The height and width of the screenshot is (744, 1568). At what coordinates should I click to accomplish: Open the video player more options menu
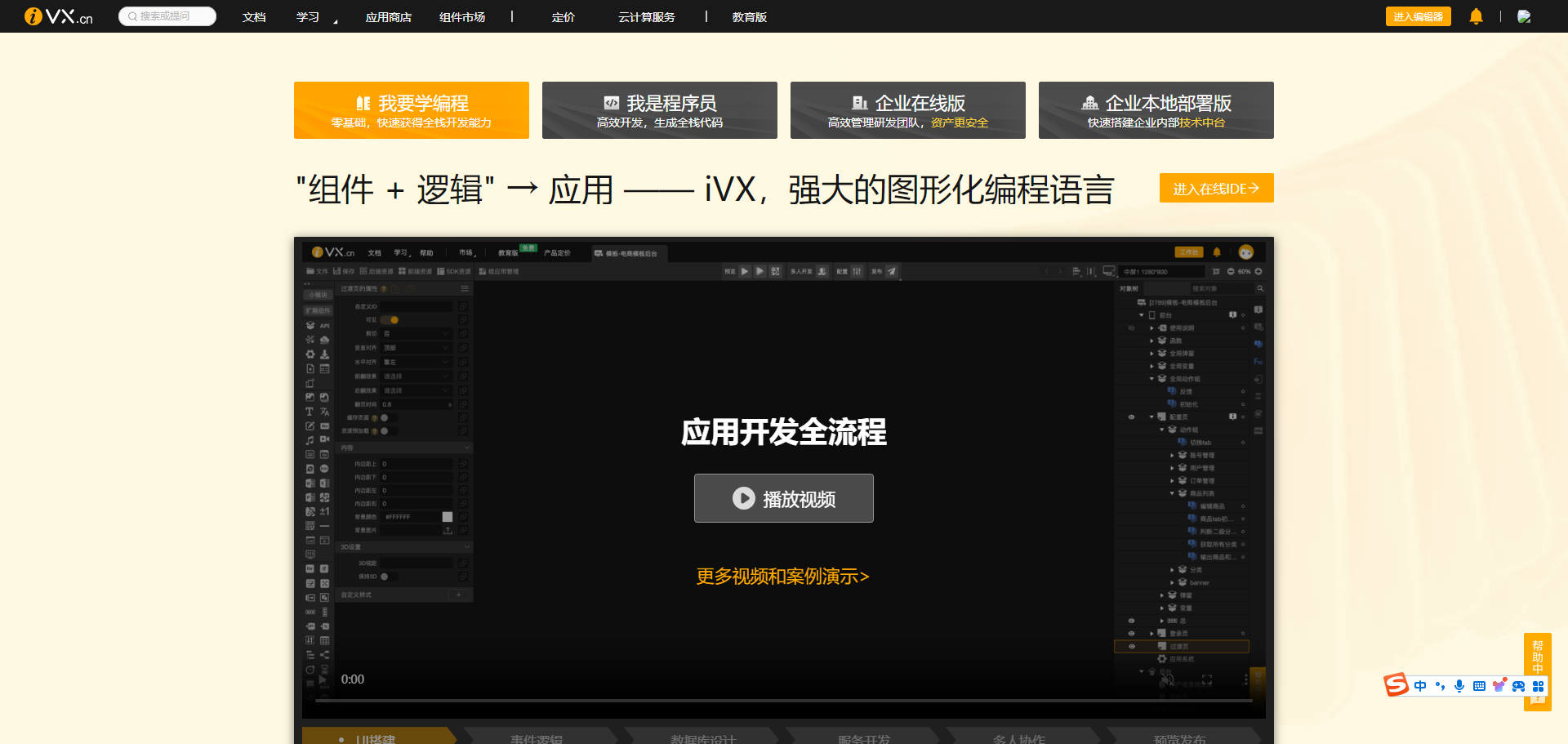click(1245, 679)
